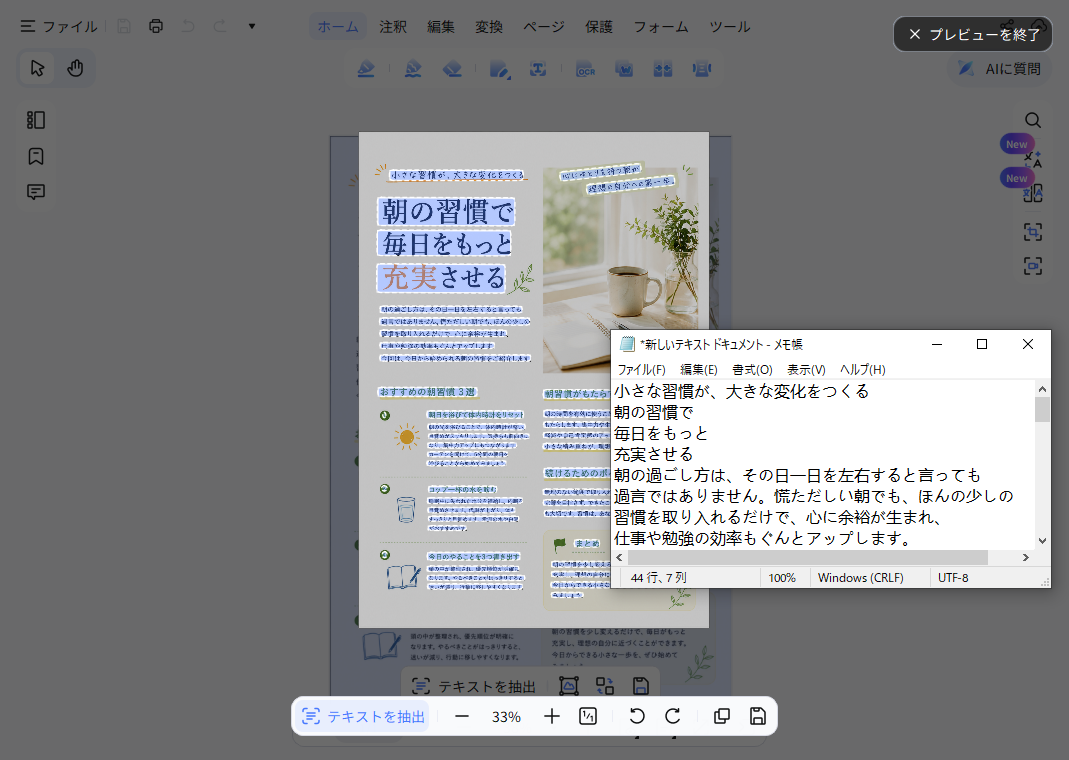Click the AIに質問 button

[x=999, y=69]
